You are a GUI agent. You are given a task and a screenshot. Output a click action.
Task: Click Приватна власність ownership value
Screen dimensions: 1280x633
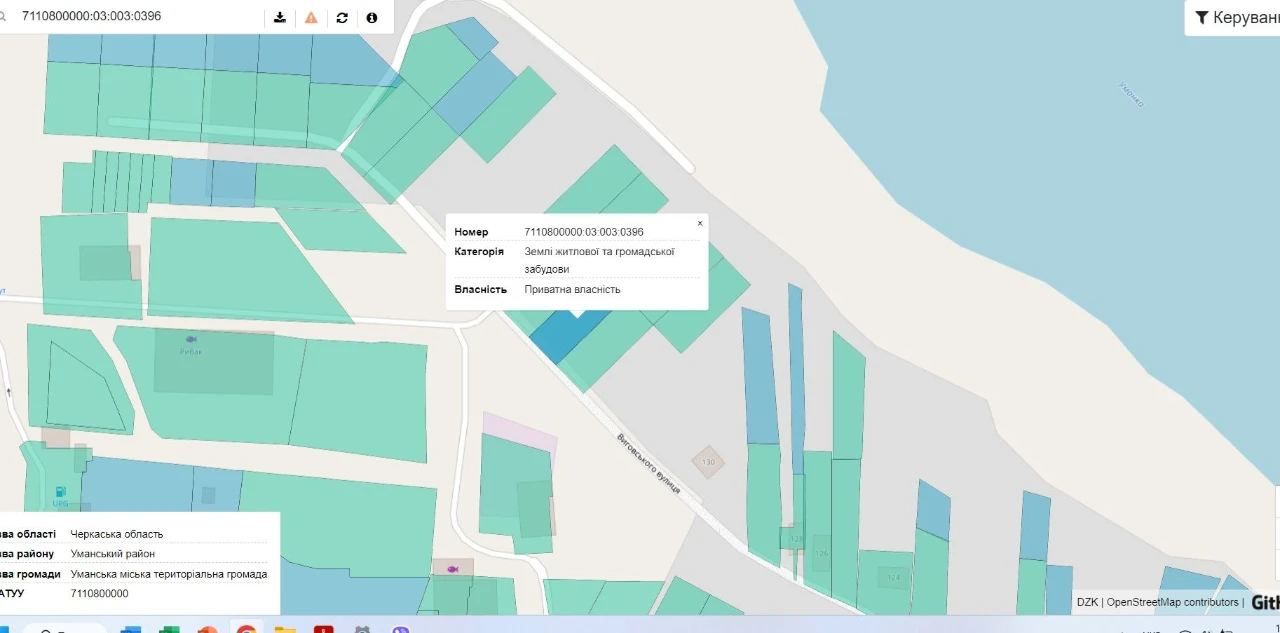(572, 289)
